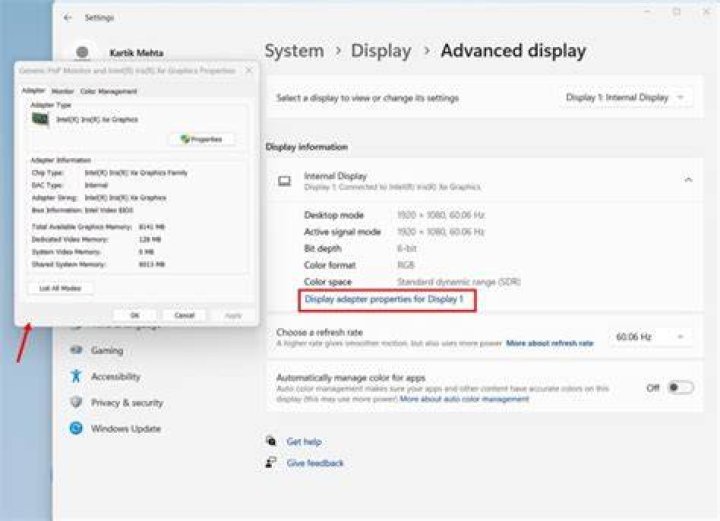Screen dimensions: 720x521
Task: Click the Kartik Mehta account name
Action: (x=136, y=53)
